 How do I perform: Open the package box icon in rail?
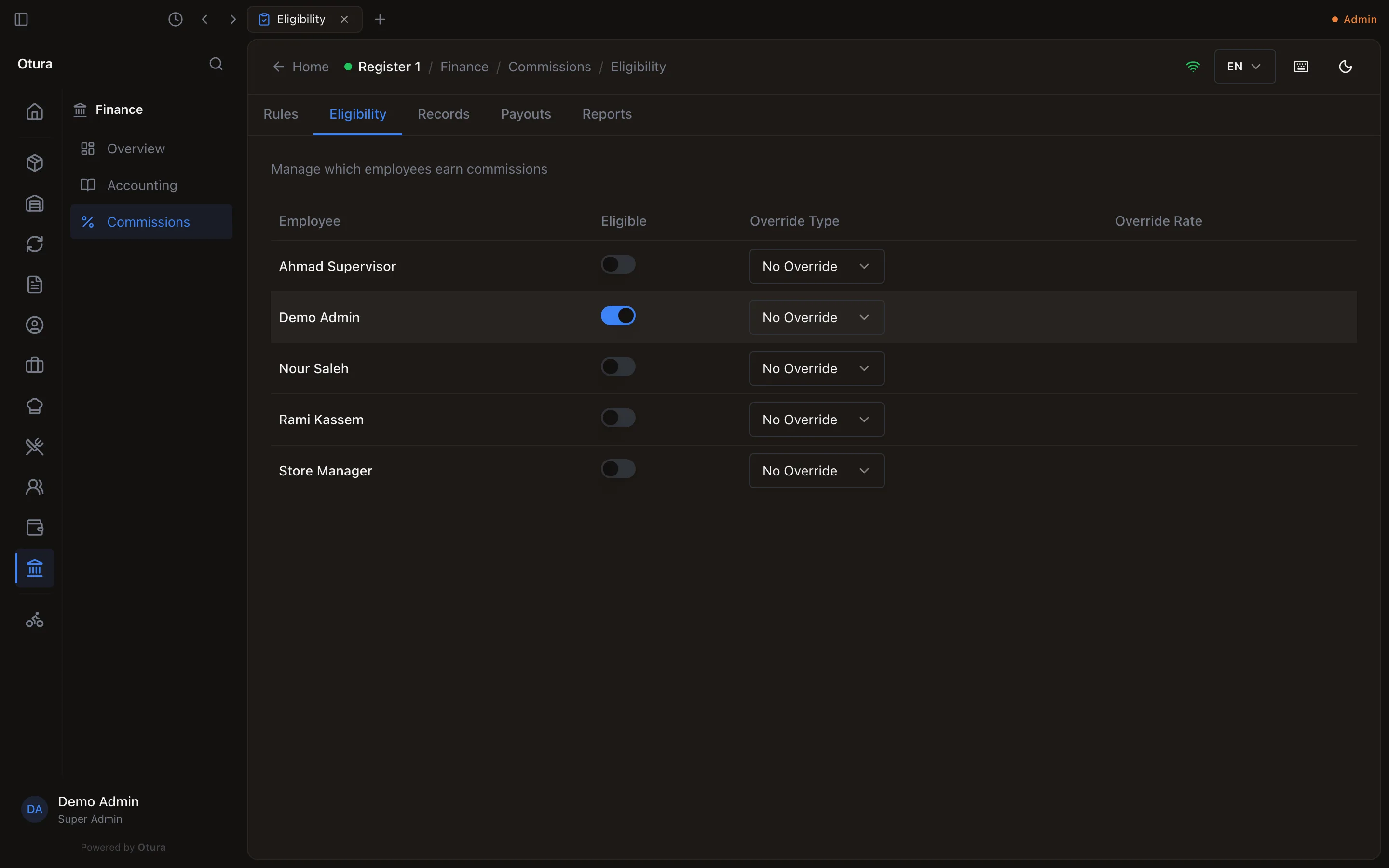click(x=35, y=163)
